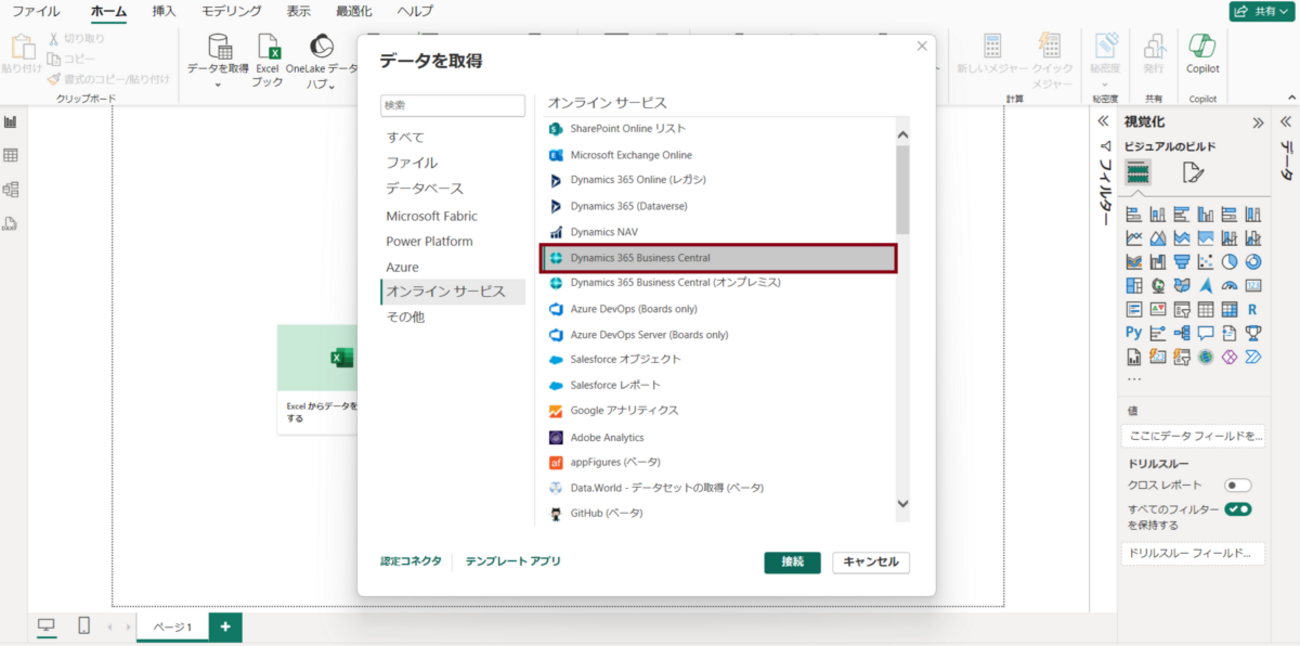Open the 表示 ribbon tab
This screenshot has height=646, width=1300.
298,12
